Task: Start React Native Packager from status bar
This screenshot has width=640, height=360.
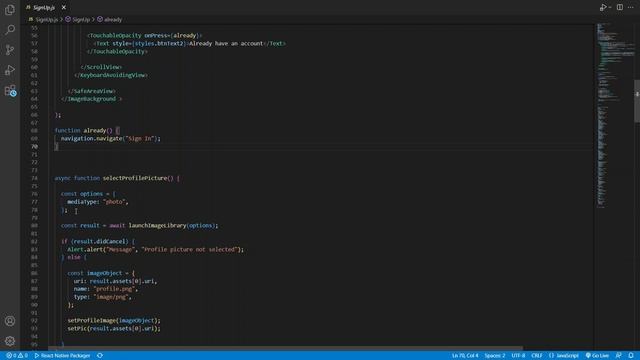Action: click(62, 356)
